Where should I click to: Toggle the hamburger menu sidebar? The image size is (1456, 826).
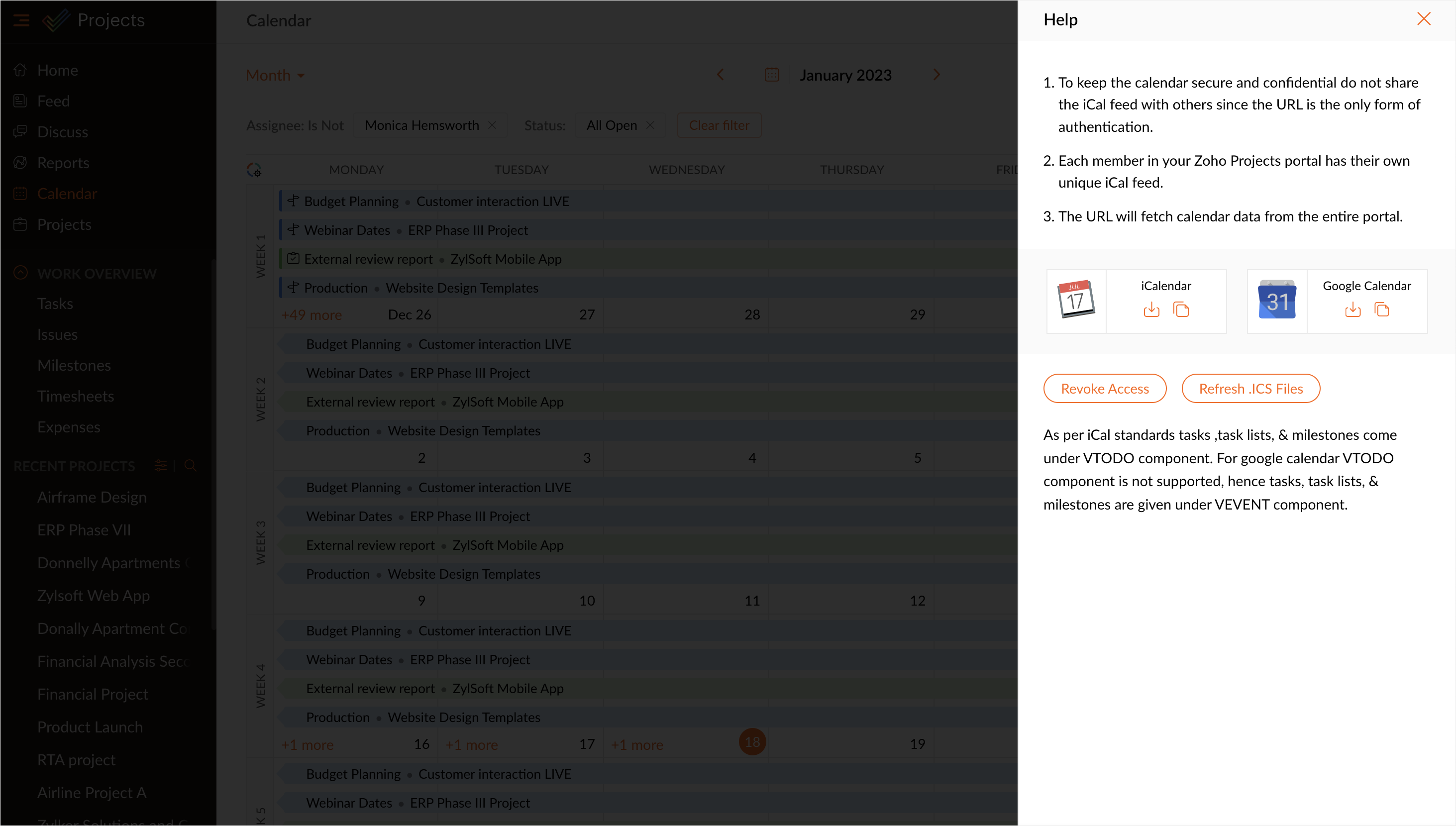click(21, 20)
